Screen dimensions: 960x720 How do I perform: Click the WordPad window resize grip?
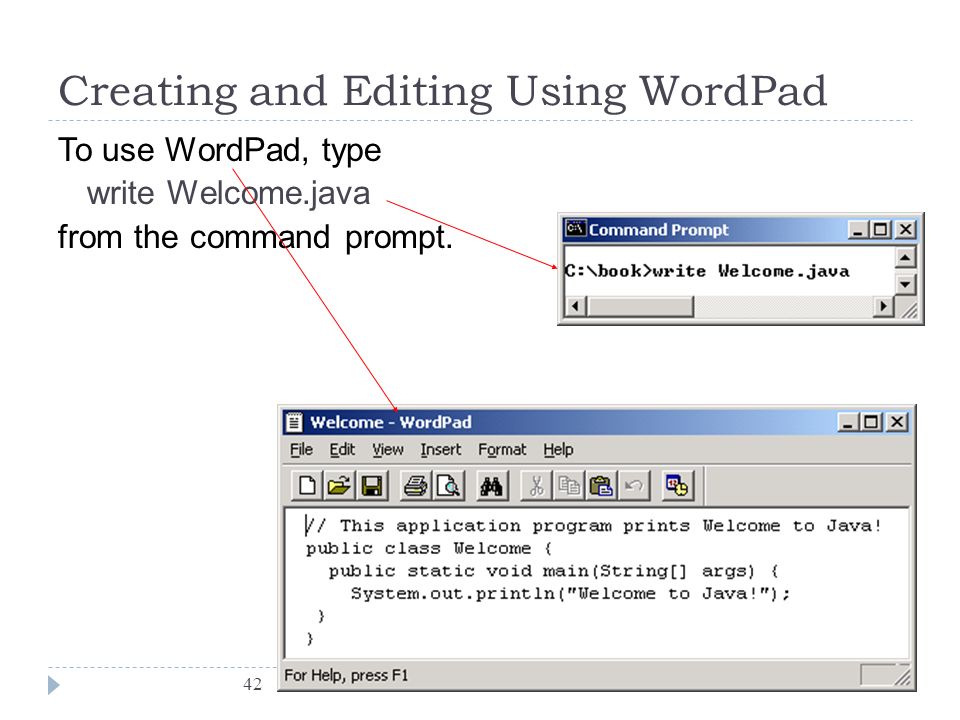(904, 676)
